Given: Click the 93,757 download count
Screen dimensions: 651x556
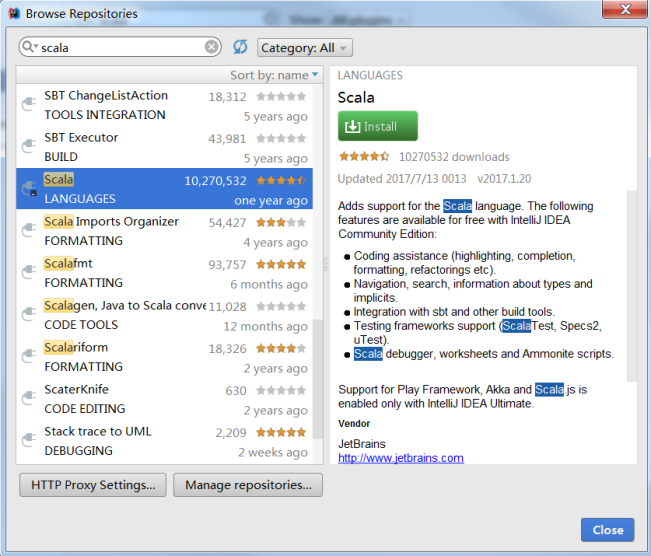Looking at the screenshot, I should (228, 265).
